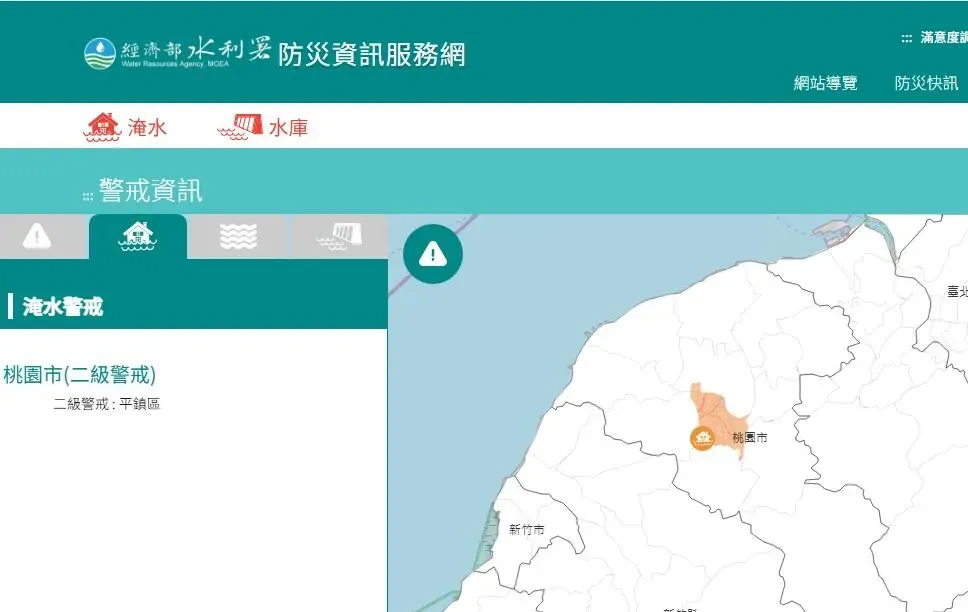Open the 防災快訊 menu item
Viewport: 968px width, 612px height.
coord(926,83)
